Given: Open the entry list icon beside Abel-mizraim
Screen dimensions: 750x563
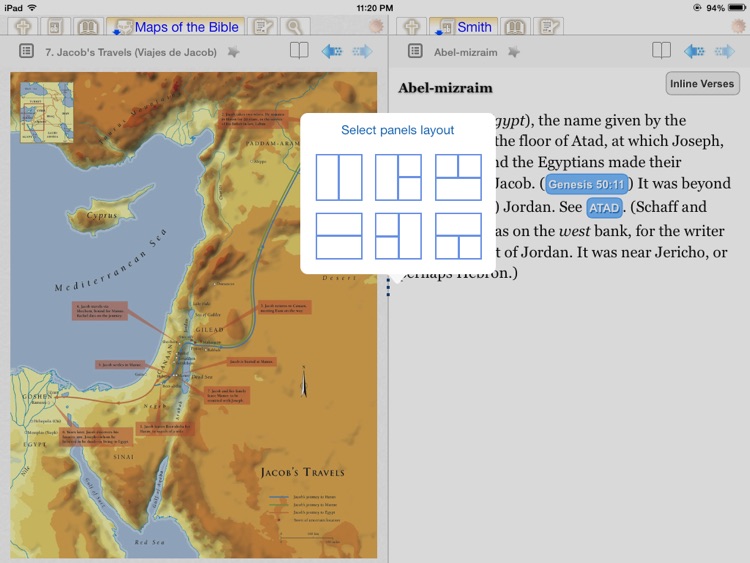Looking at the screenshot, I should click(415, 51).
